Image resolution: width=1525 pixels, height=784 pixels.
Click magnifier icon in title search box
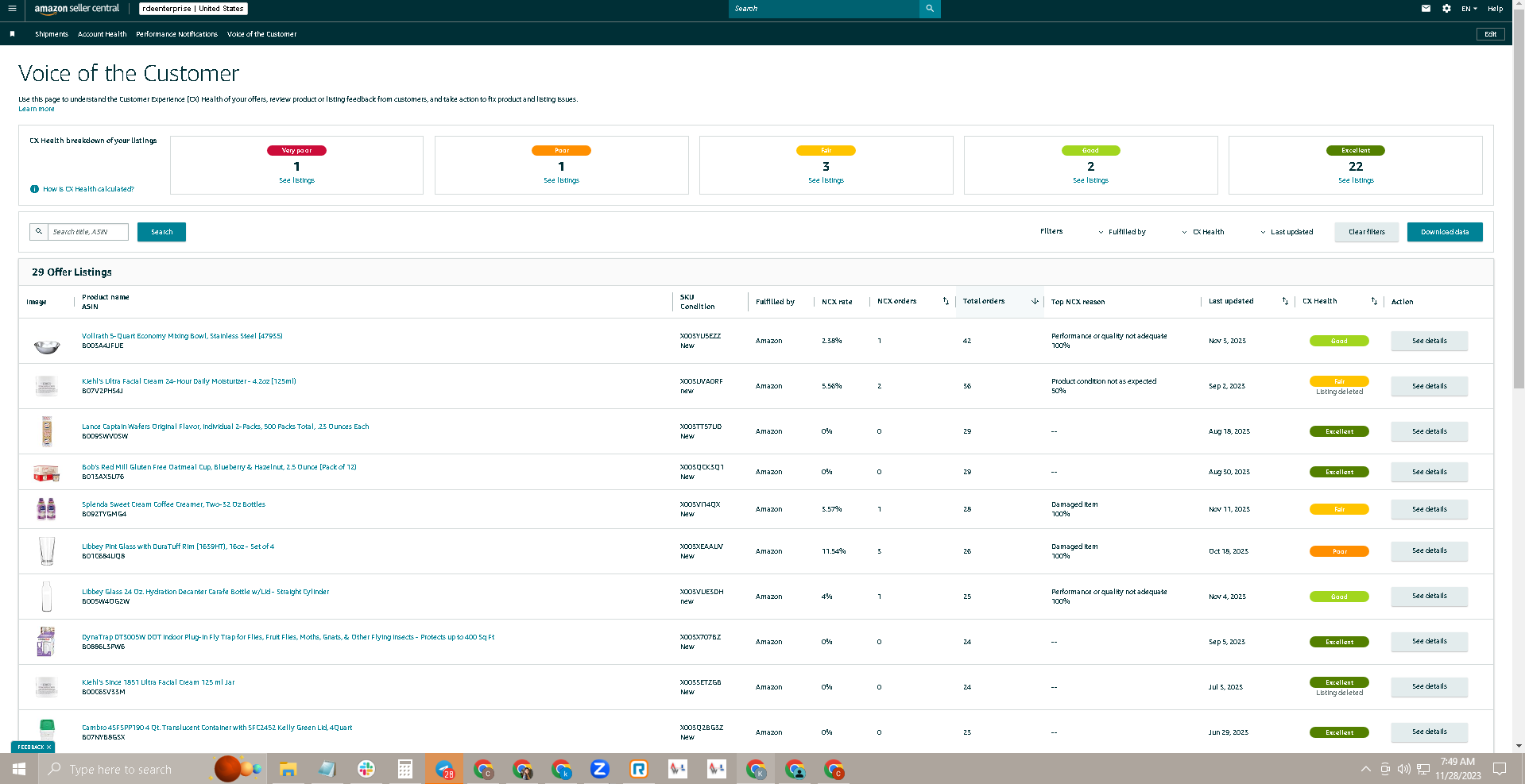pyautogui.click(x=39, y=231)
